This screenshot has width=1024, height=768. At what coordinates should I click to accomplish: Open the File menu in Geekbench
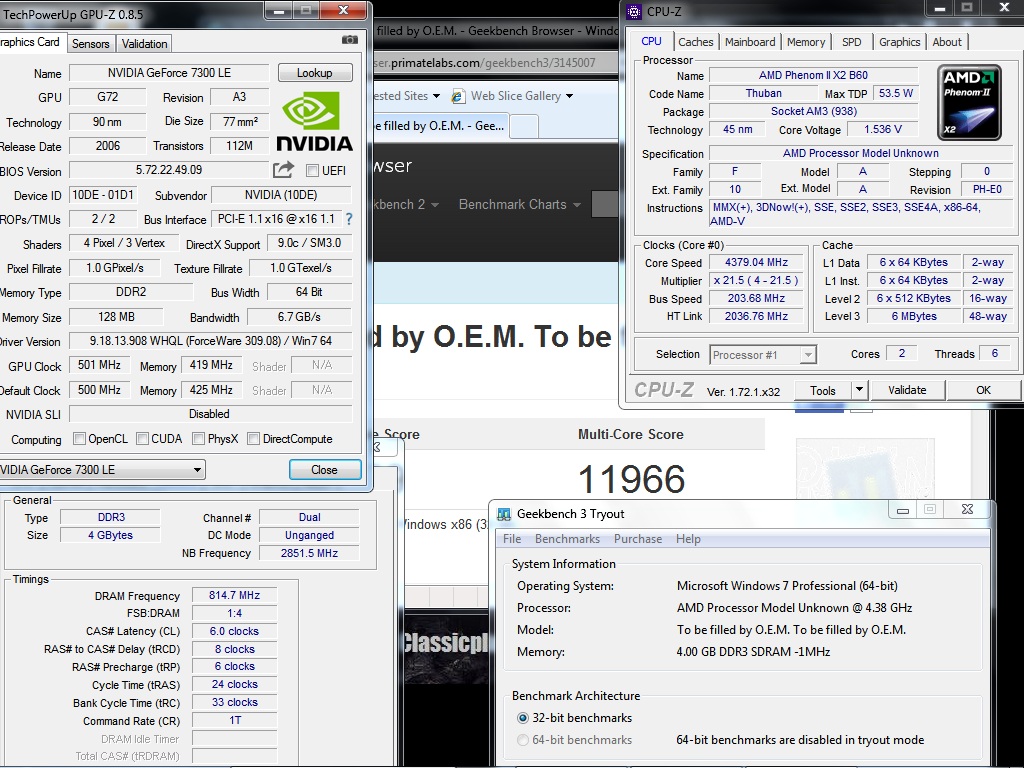[512, 539]
